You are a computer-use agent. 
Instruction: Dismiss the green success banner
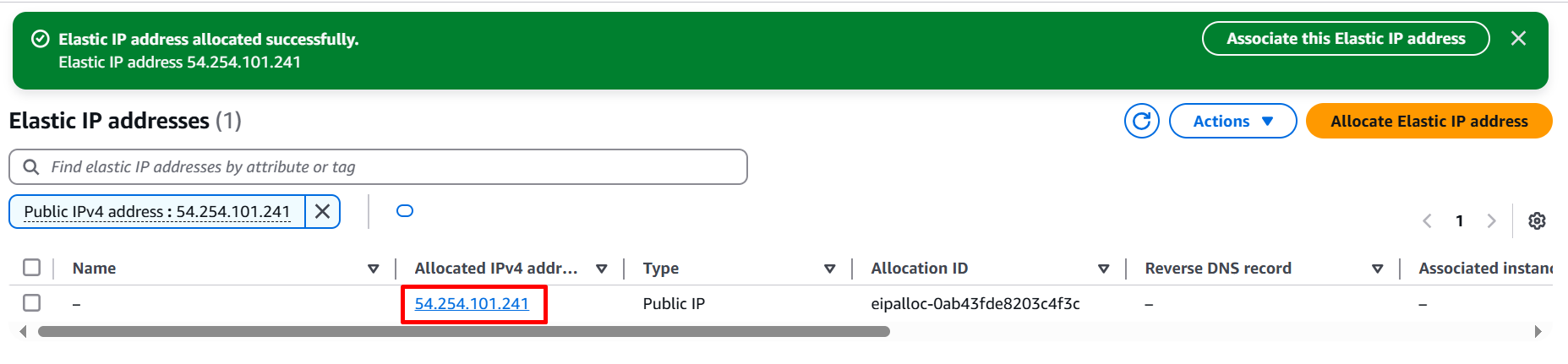click(1518, 39)
